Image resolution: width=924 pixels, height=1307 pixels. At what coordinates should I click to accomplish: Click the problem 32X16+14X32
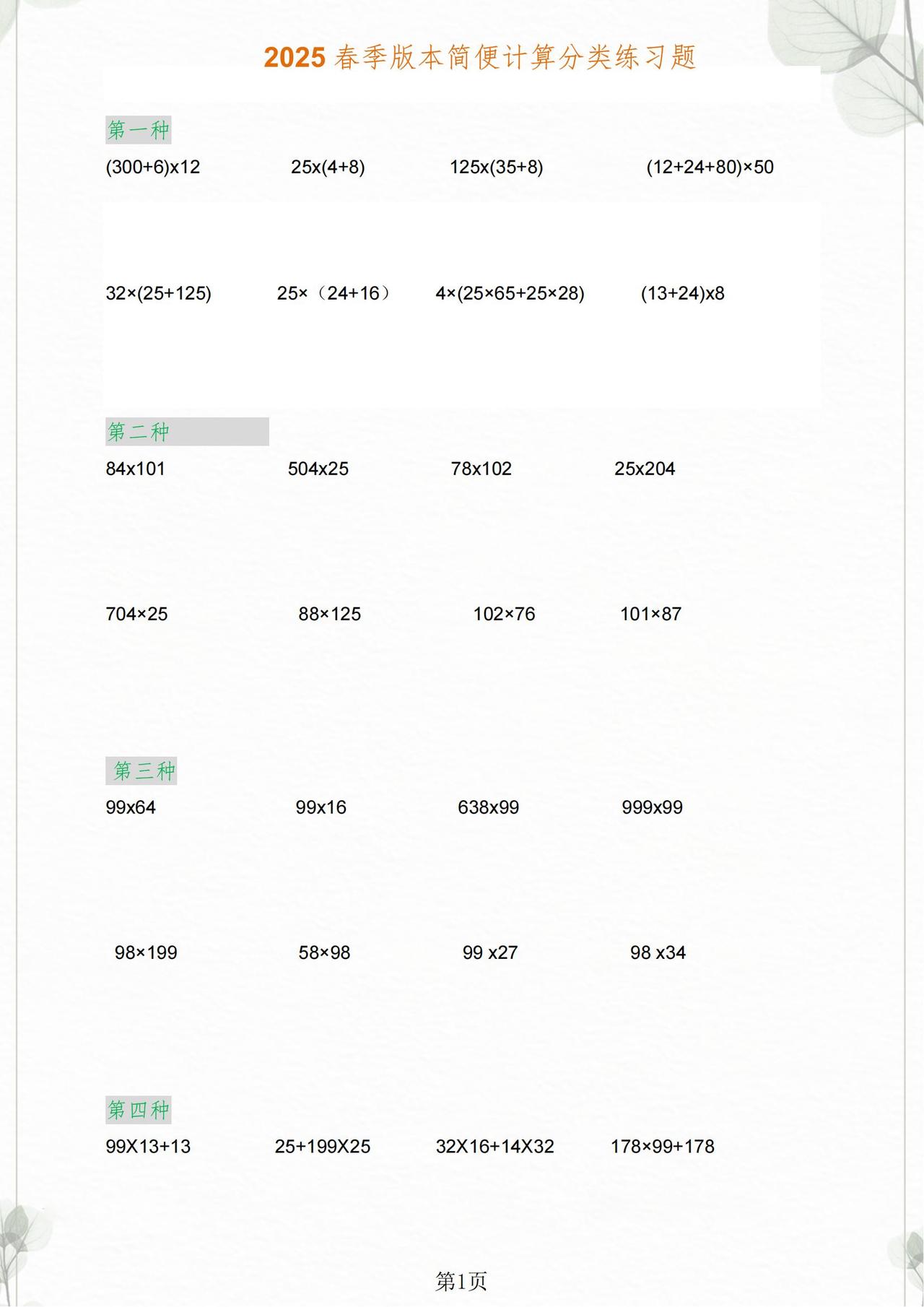click(x=495, y=1147)
